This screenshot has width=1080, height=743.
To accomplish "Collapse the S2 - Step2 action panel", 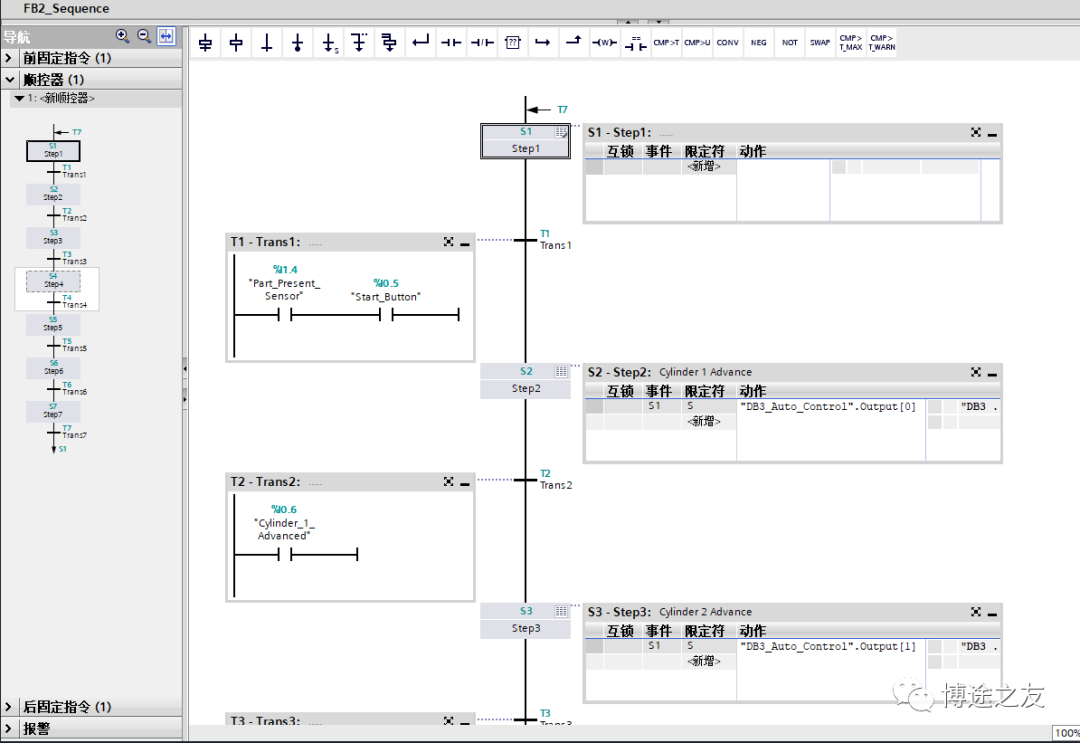I will tap(993, 373).
